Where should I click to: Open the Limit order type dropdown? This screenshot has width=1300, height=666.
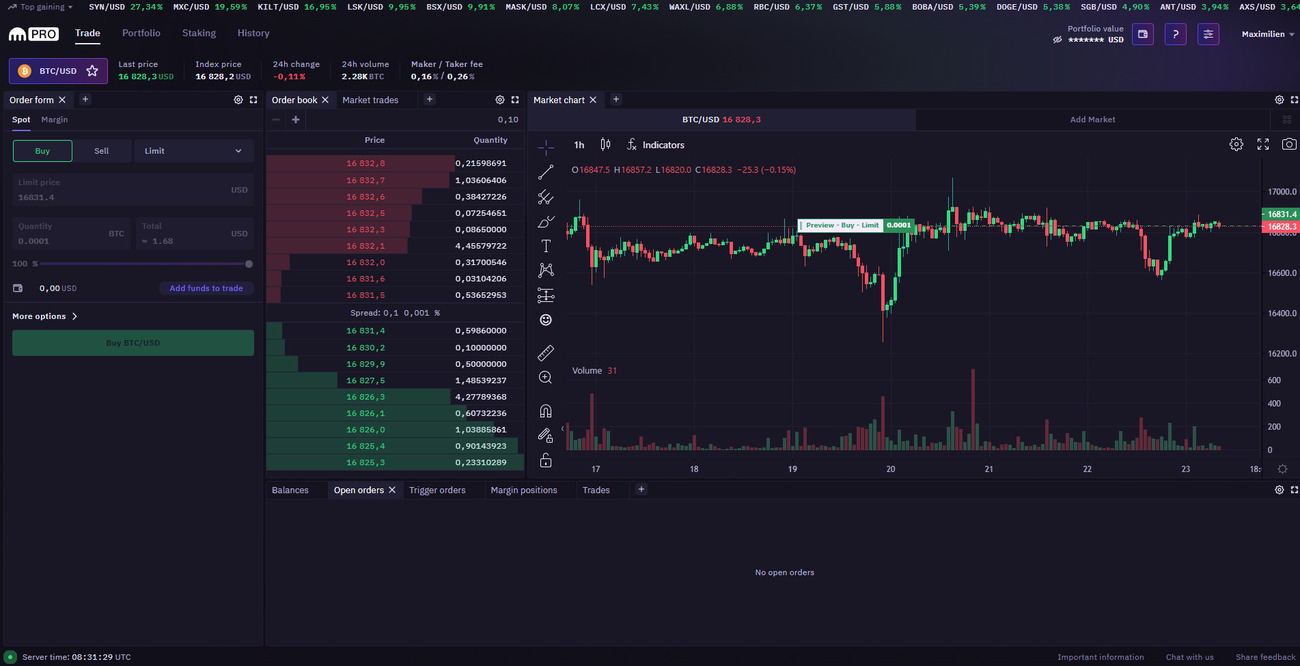[x=193, y=151]
